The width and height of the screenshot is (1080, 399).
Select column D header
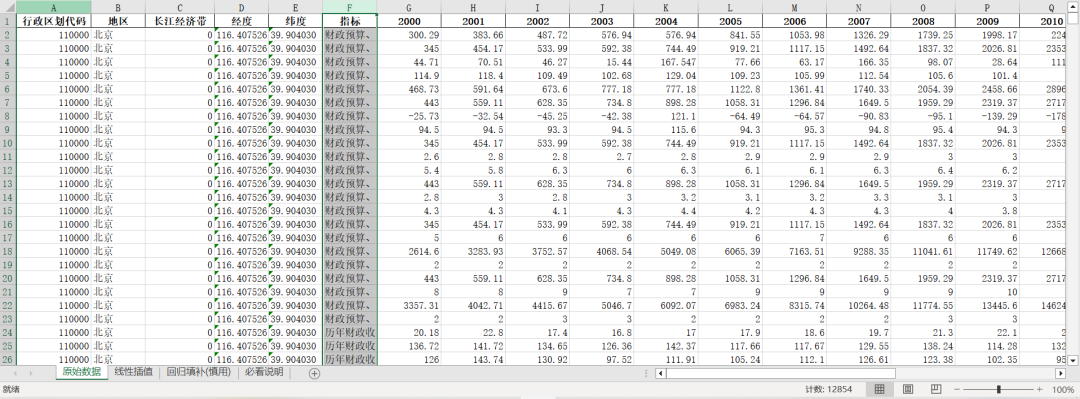241,7
